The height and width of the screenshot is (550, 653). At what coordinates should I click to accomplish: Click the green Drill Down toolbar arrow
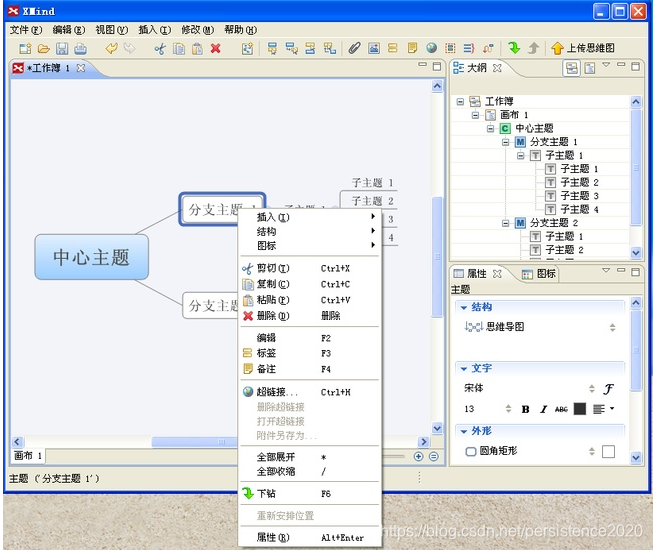pyautogui.click(x=514, y=48)
